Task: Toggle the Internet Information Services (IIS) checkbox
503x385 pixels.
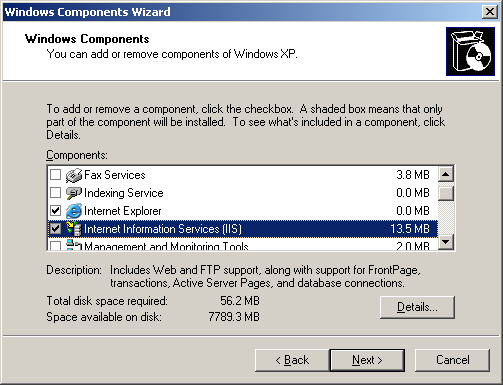Action: point(55,229)
